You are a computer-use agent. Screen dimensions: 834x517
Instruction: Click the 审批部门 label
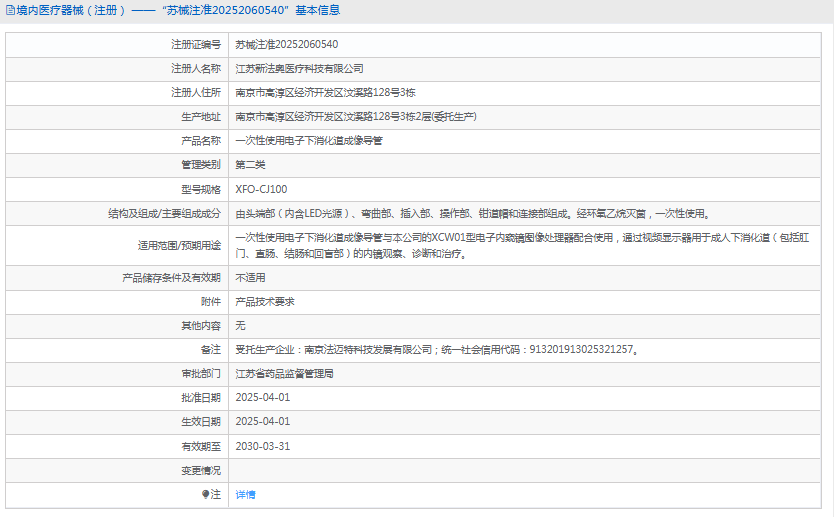point(201,374)
